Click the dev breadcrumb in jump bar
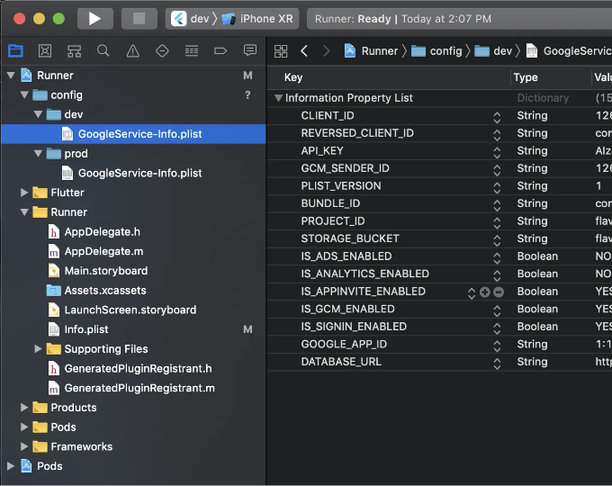The image size is (612, 486). pos(493,51)
